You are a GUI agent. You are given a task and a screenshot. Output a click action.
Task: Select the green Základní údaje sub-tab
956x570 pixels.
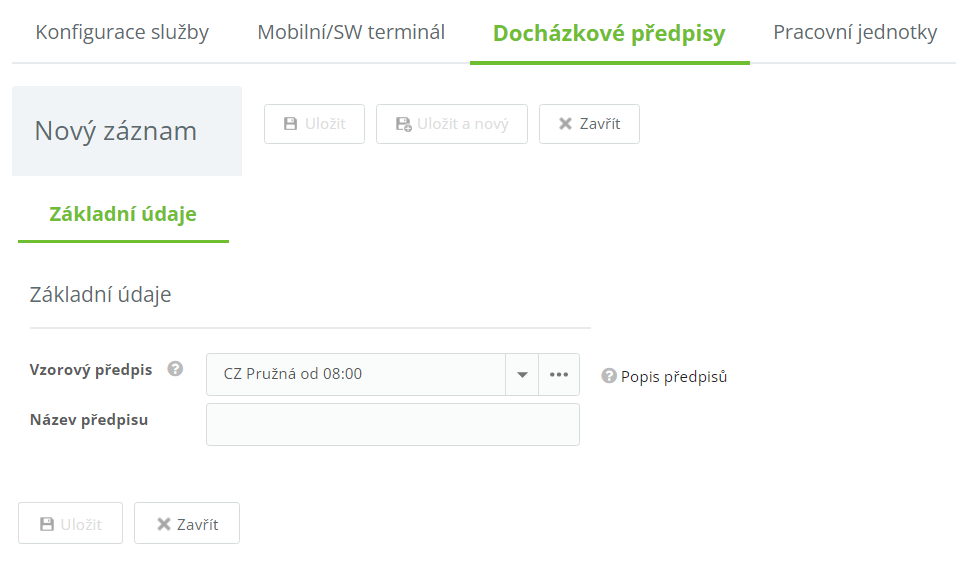pyautogui.click(x=123, y=214)
